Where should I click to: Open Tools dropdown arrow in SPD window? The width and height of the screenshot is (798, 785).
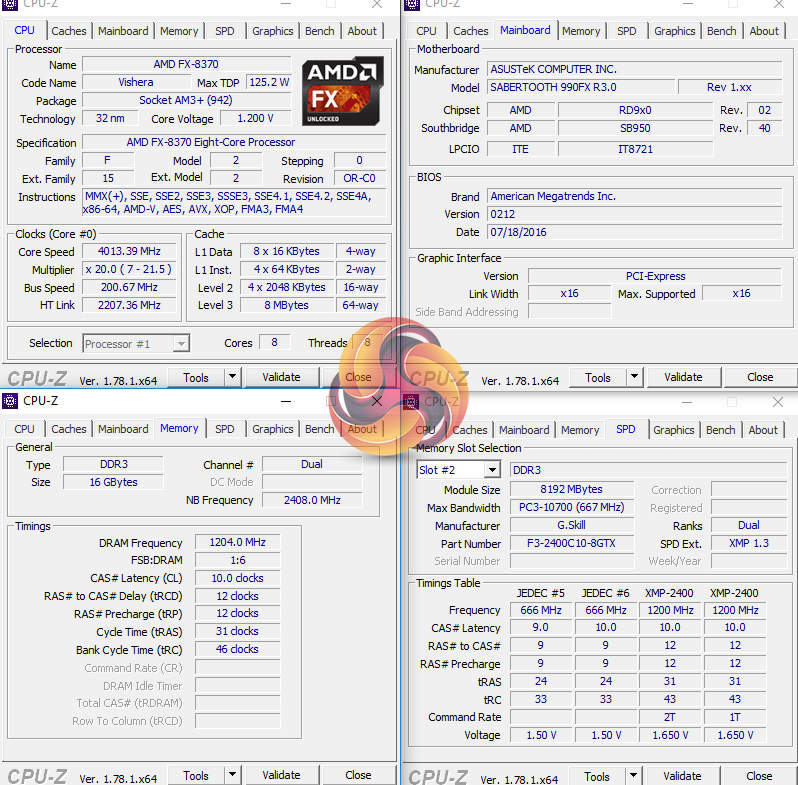coord(633,776)
